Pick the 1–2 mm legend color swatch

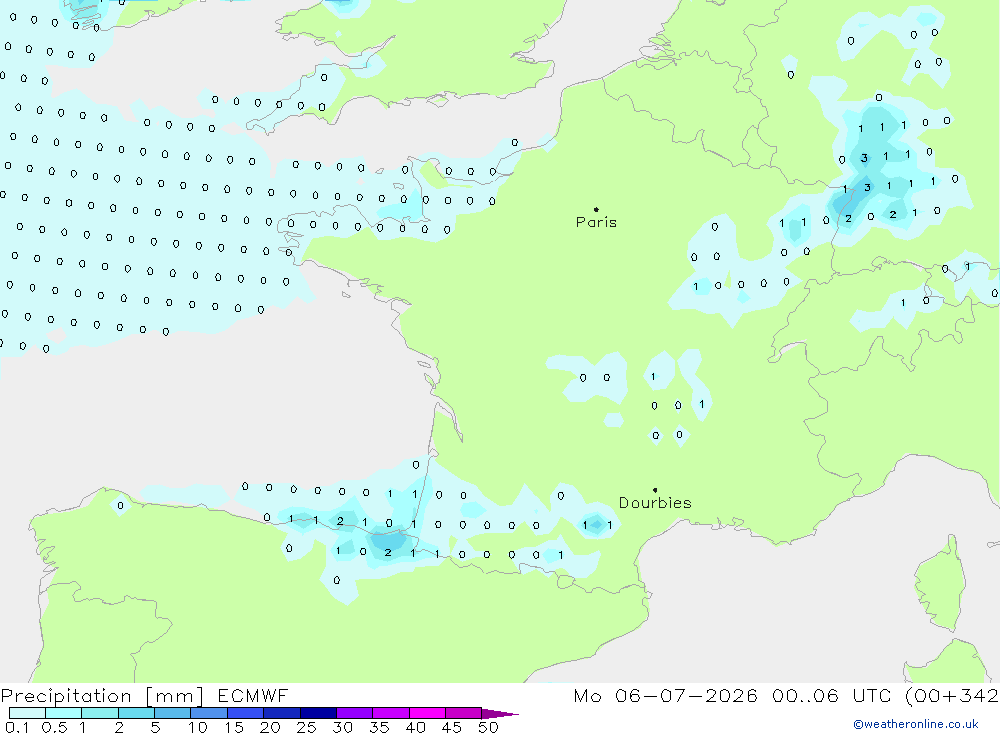pyautogui.click(x=100, y=713)
